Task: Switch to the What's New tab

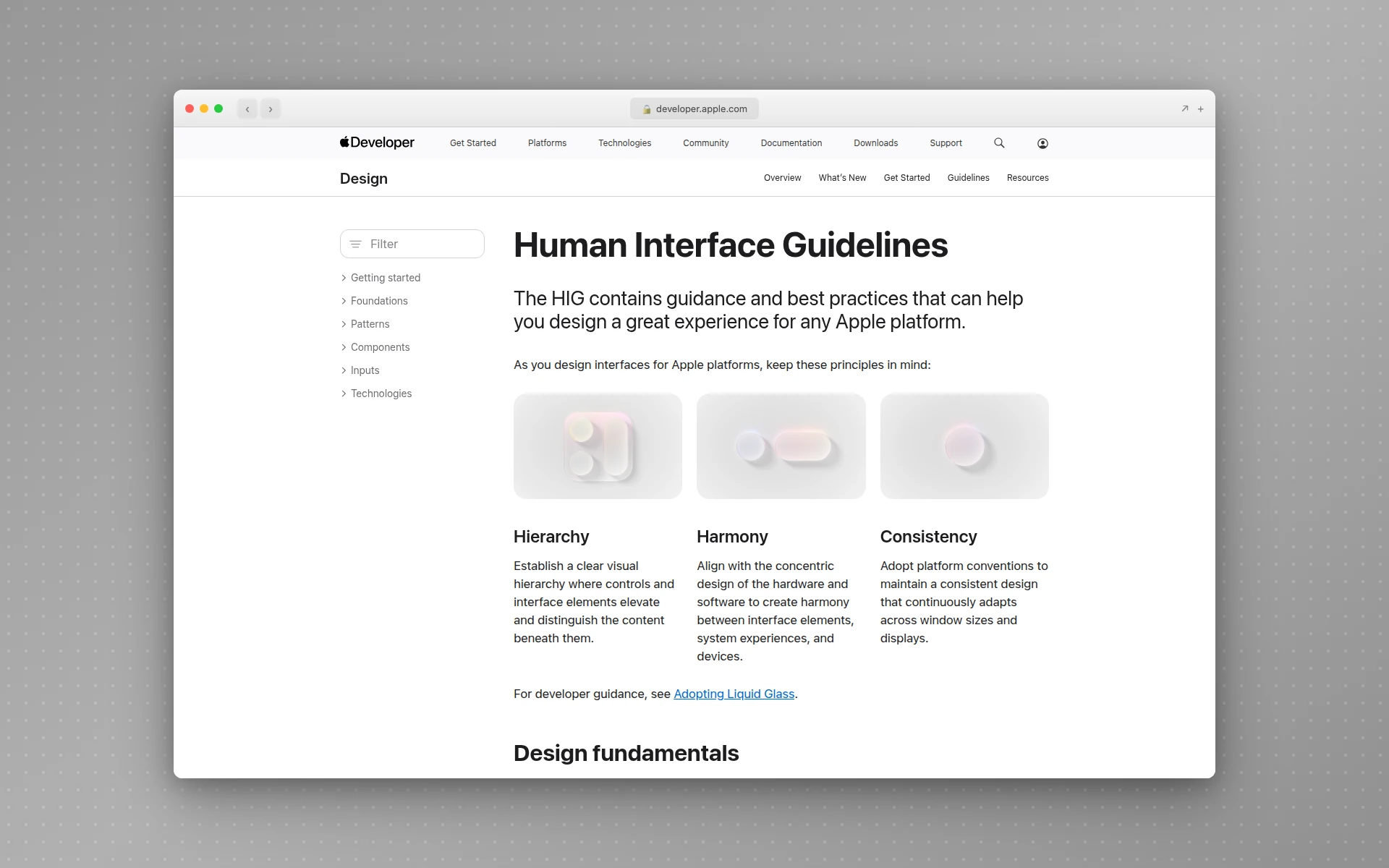Action: pos(842,177)
